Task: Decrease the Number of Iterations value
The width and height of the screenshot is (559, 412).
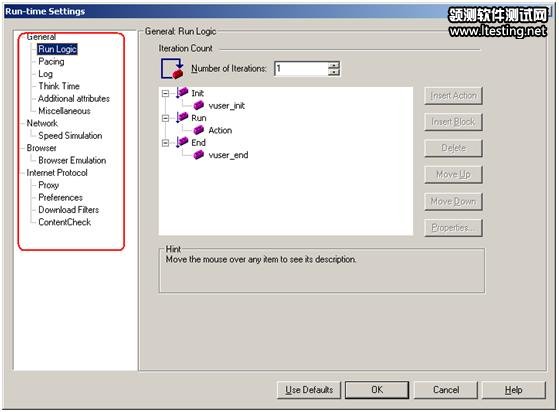Action: coord(334,72)
